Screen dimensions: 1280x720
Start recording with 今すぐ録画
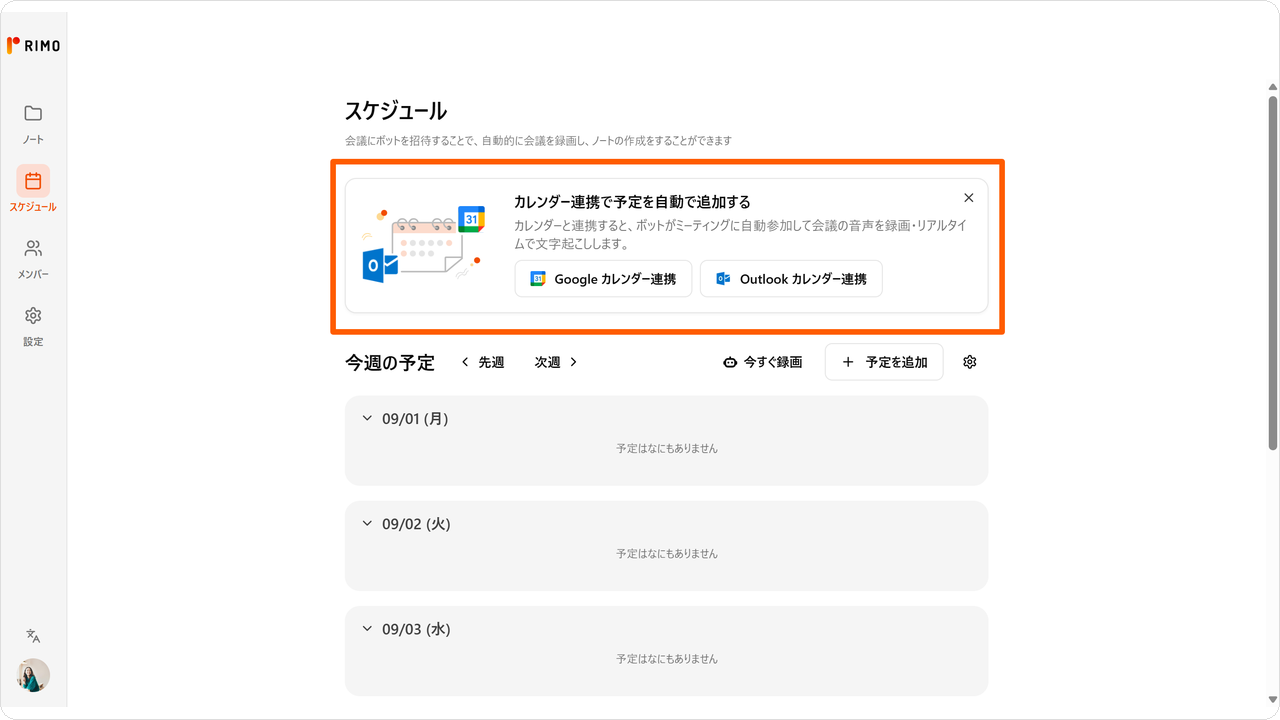tap(762, 362)
